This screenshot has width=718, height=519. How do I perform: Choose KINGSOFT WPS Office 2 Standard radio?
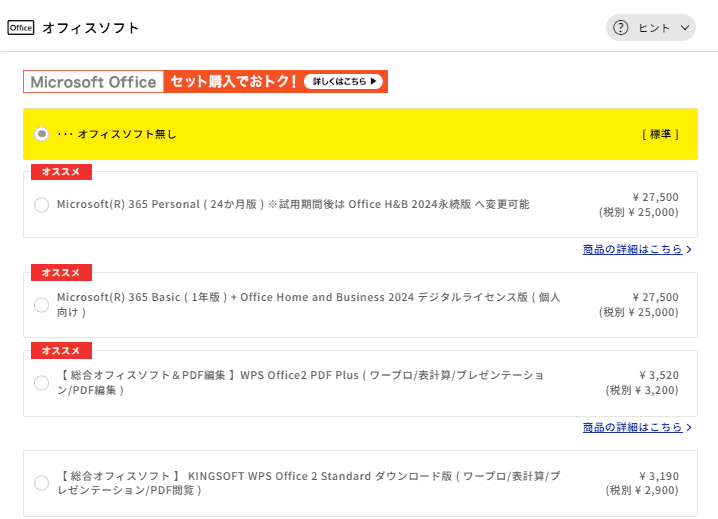point(41,483)
